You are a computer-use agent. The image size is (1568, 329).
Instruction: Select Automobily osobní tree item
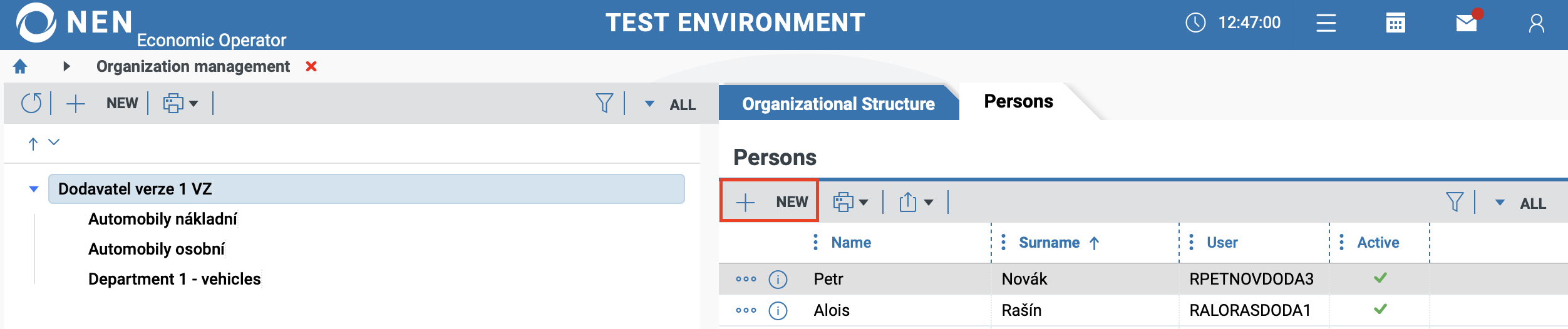[x=157, y=249]
